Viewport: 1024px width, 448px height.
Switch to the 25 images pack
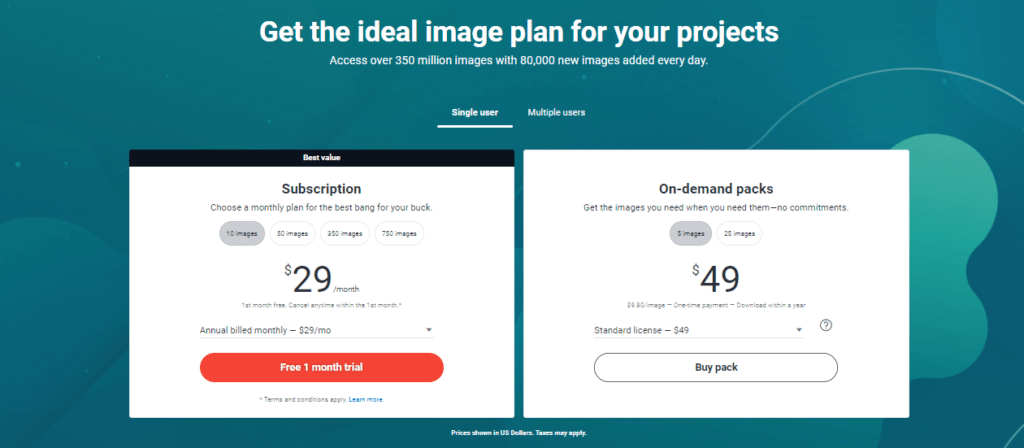click(x=740, y=233)
